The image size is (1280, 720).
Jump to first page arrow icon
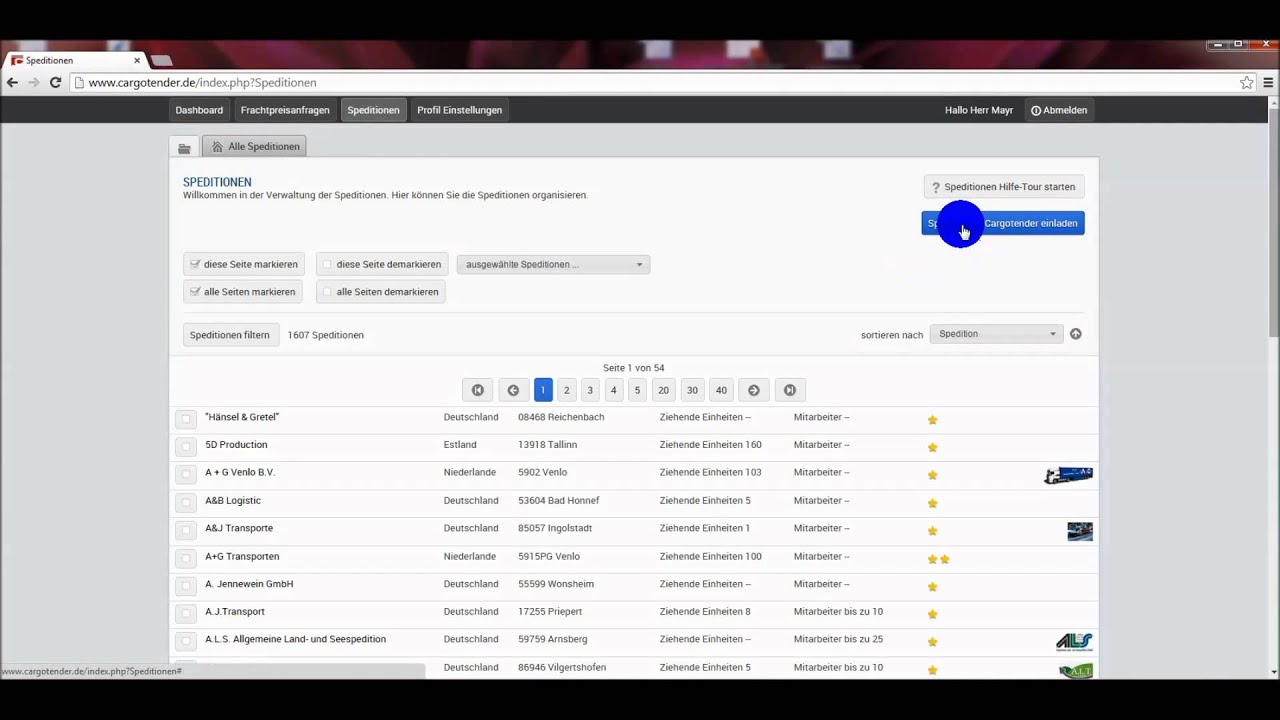point(477,390)
